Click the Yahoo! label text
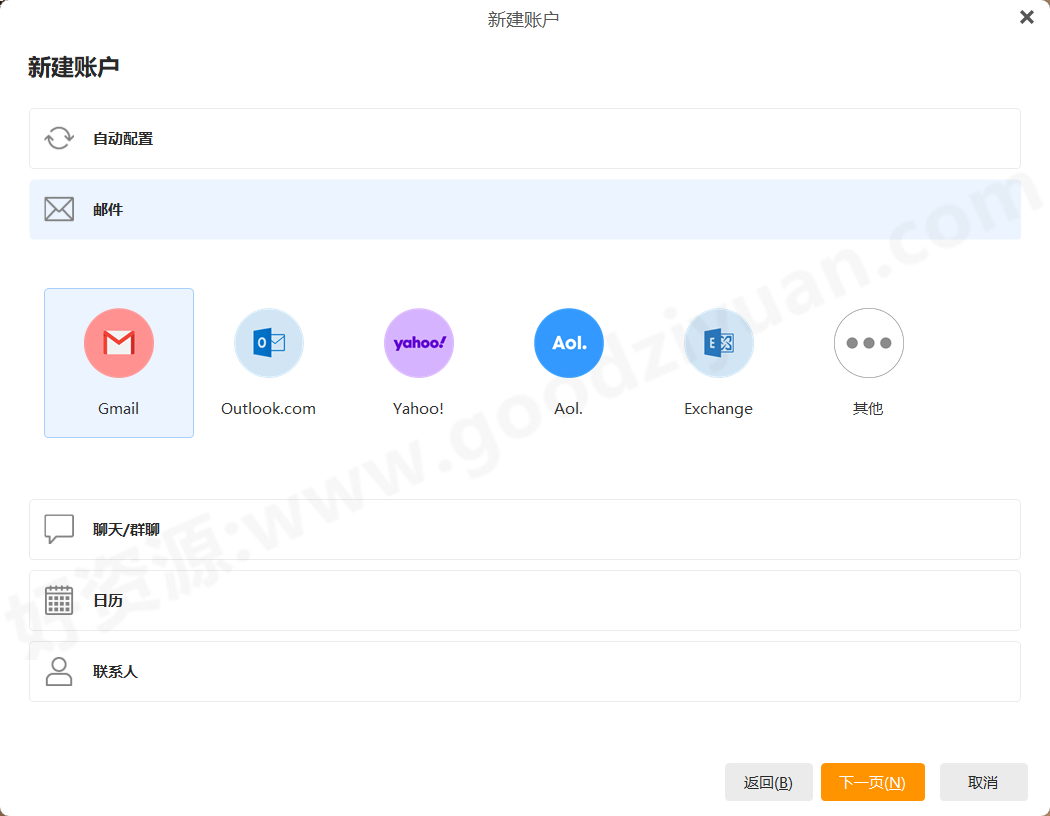Screen dimensions: 1050x816 [419, 408]
